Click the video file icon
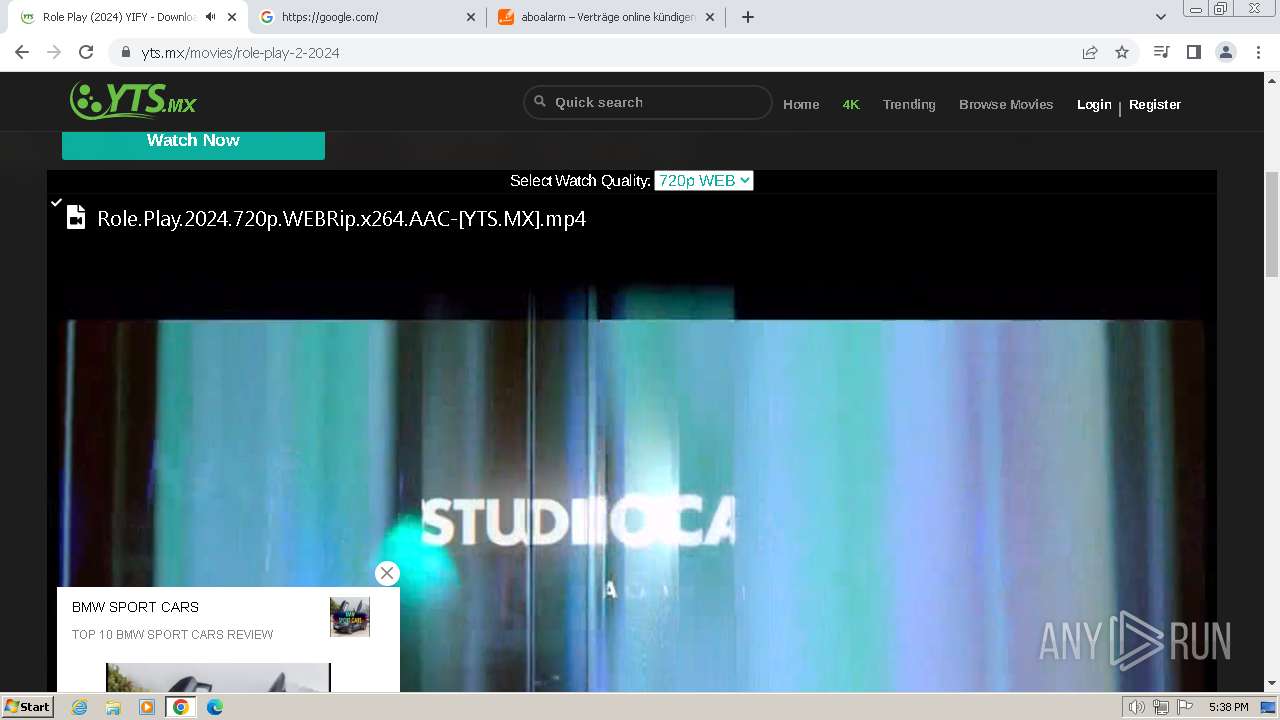 pyautogui.click(x=76, y=217)
